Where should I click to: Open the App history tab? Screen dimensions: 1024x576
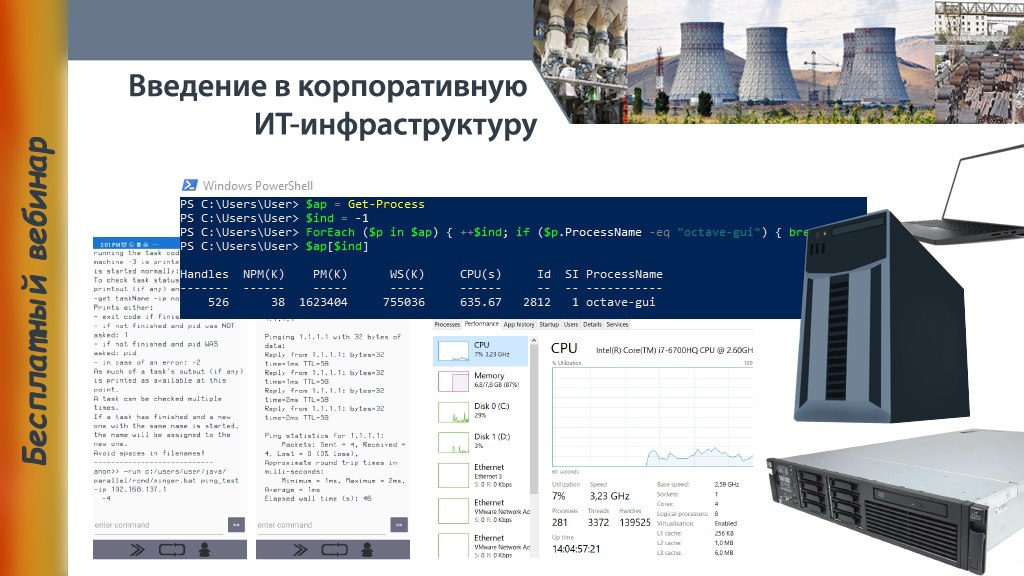(519, 325)
